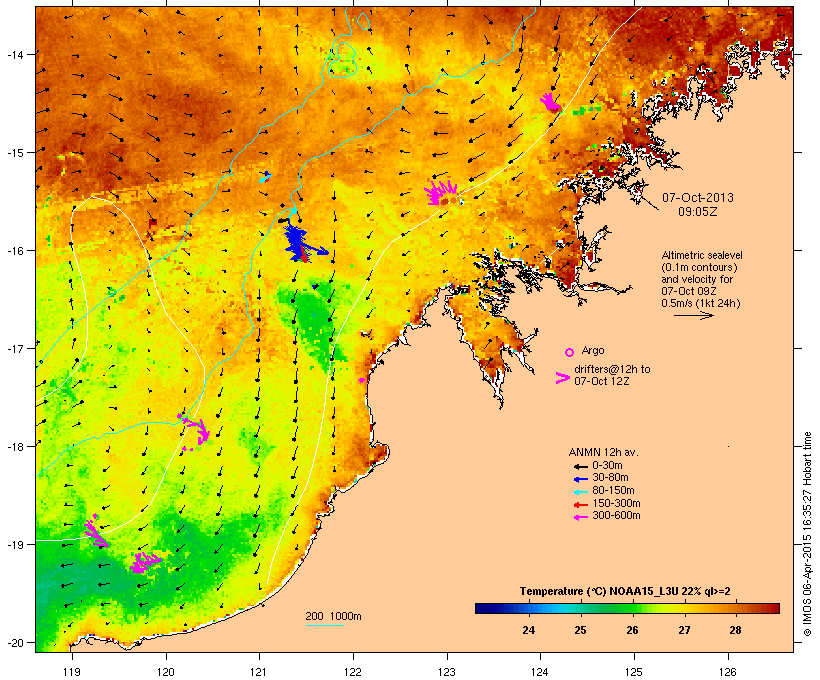The image size is (820, 680).
Task: Click the '150-300m' depth label
Action: point(616,503)
